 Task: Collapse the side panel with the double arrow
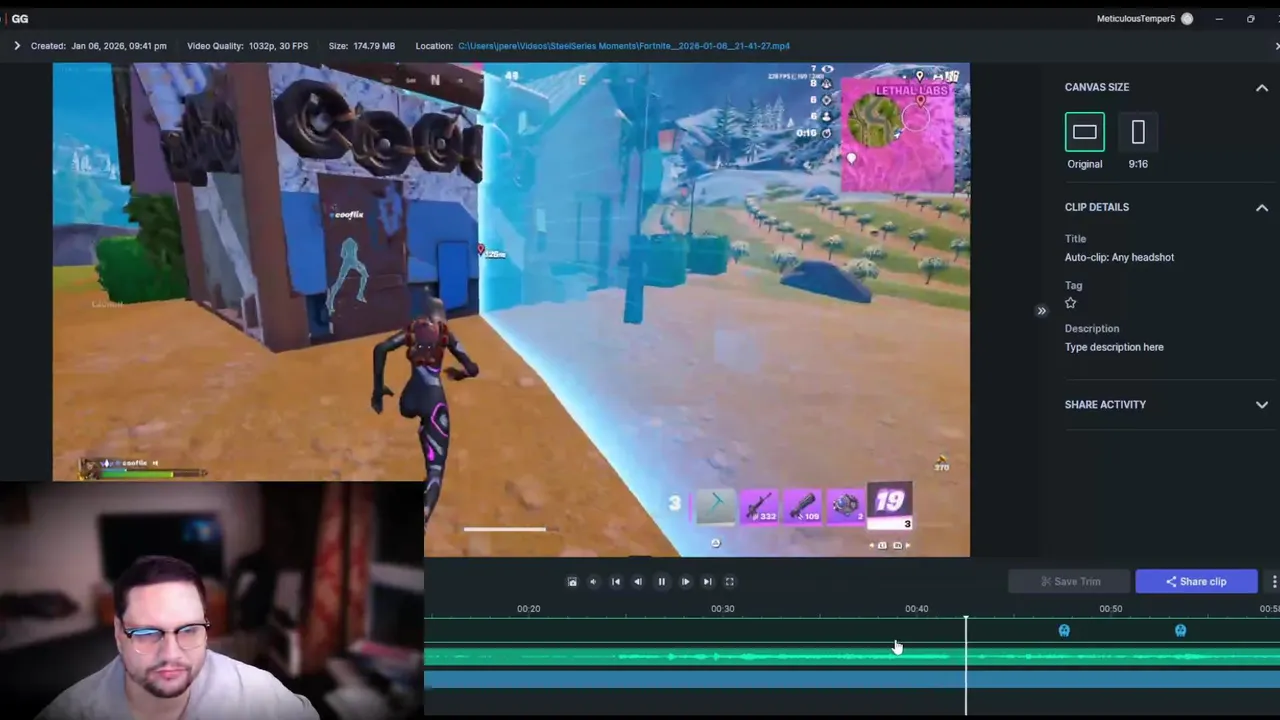pyautogui.click(x=1041, y=311)
